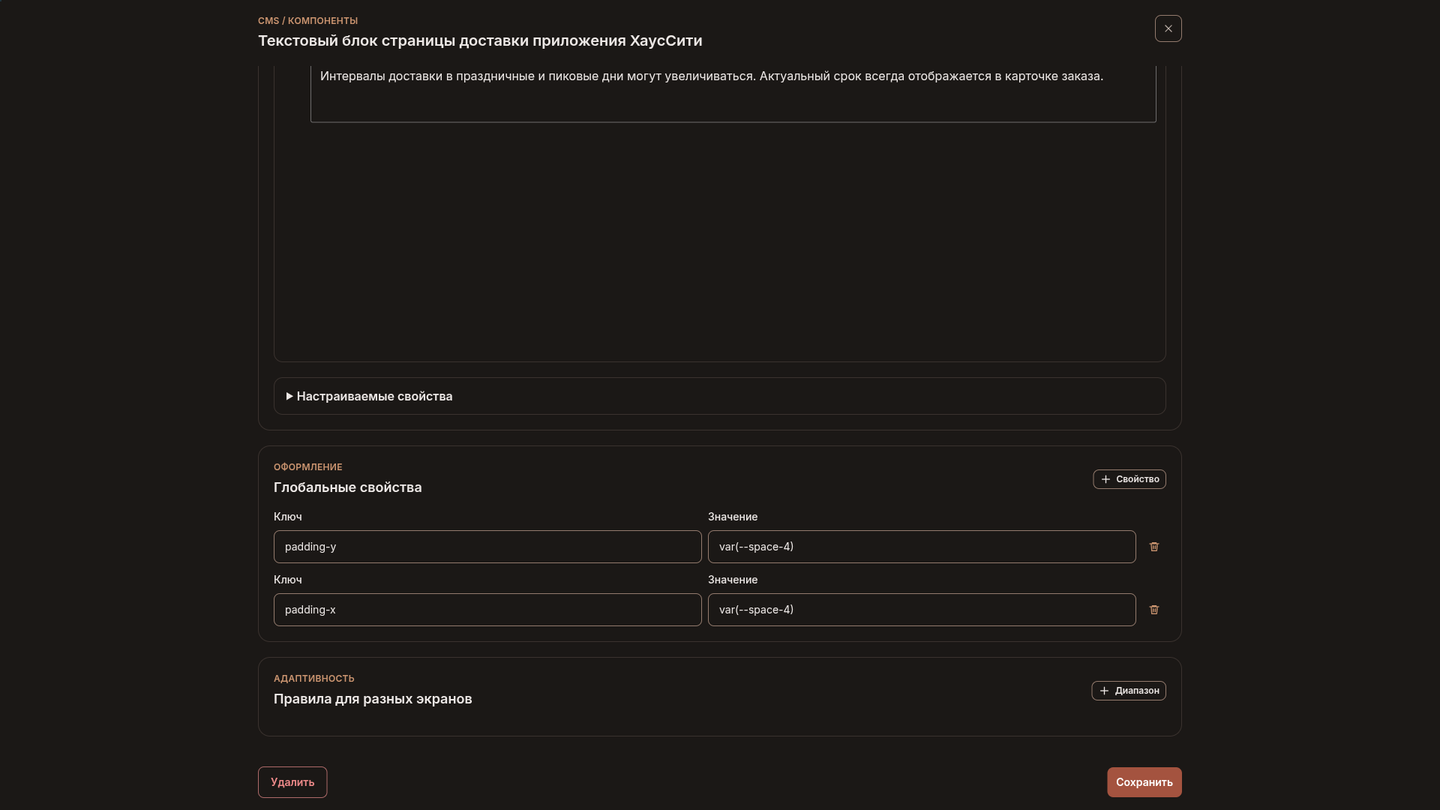
Task: Edit the padding-x value var(--space-4) field
Action: [x=922, y=610]
